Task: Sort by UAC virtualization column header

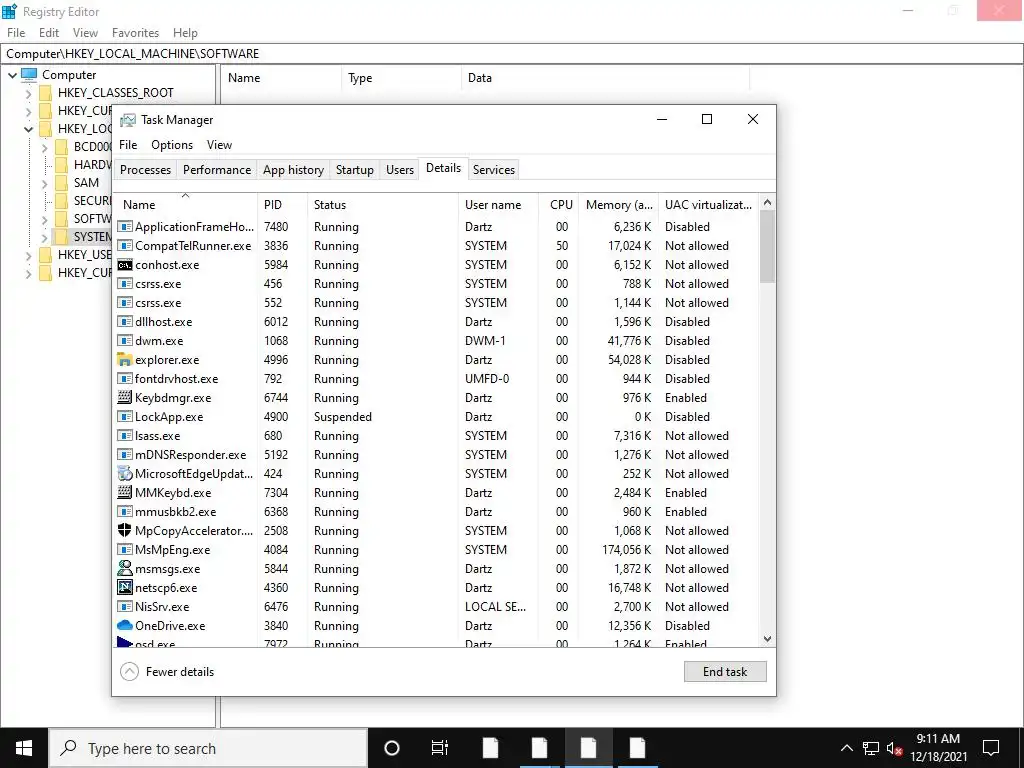Action: click(x=708, y=204)
